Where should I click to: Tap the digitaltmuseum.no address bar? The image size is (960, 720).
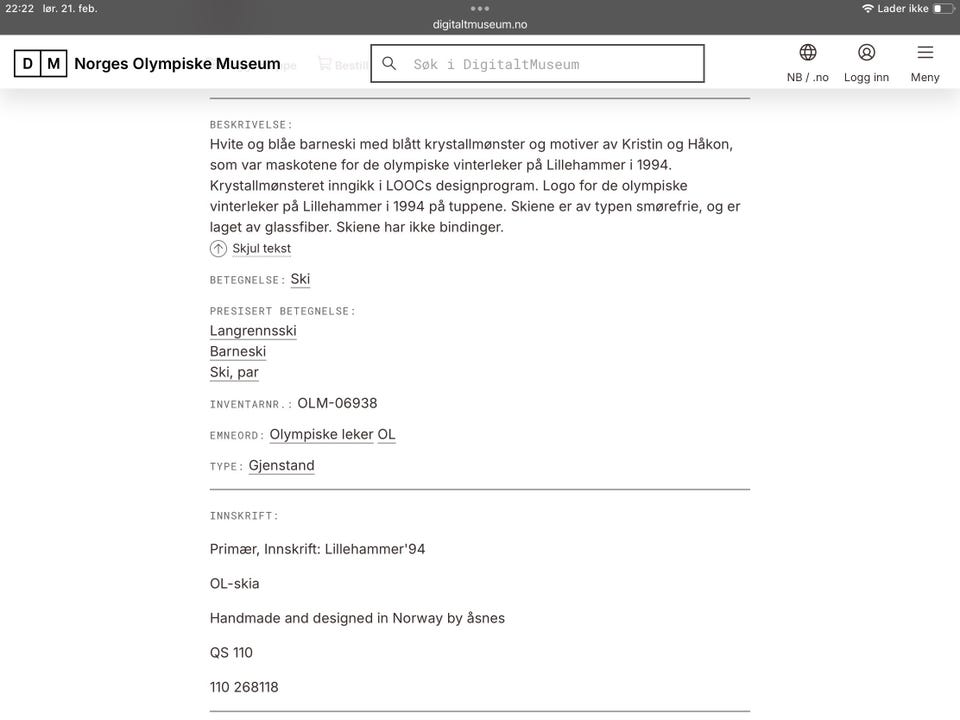point(480,24)
